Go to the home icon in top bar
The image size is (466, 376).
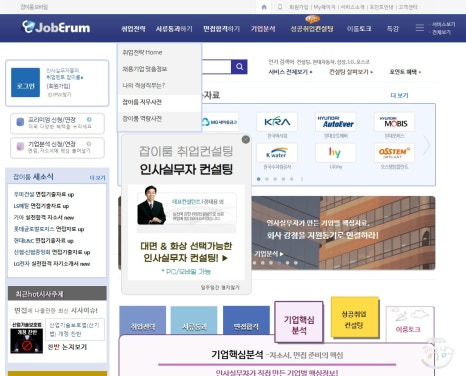[x=264, y=7]
